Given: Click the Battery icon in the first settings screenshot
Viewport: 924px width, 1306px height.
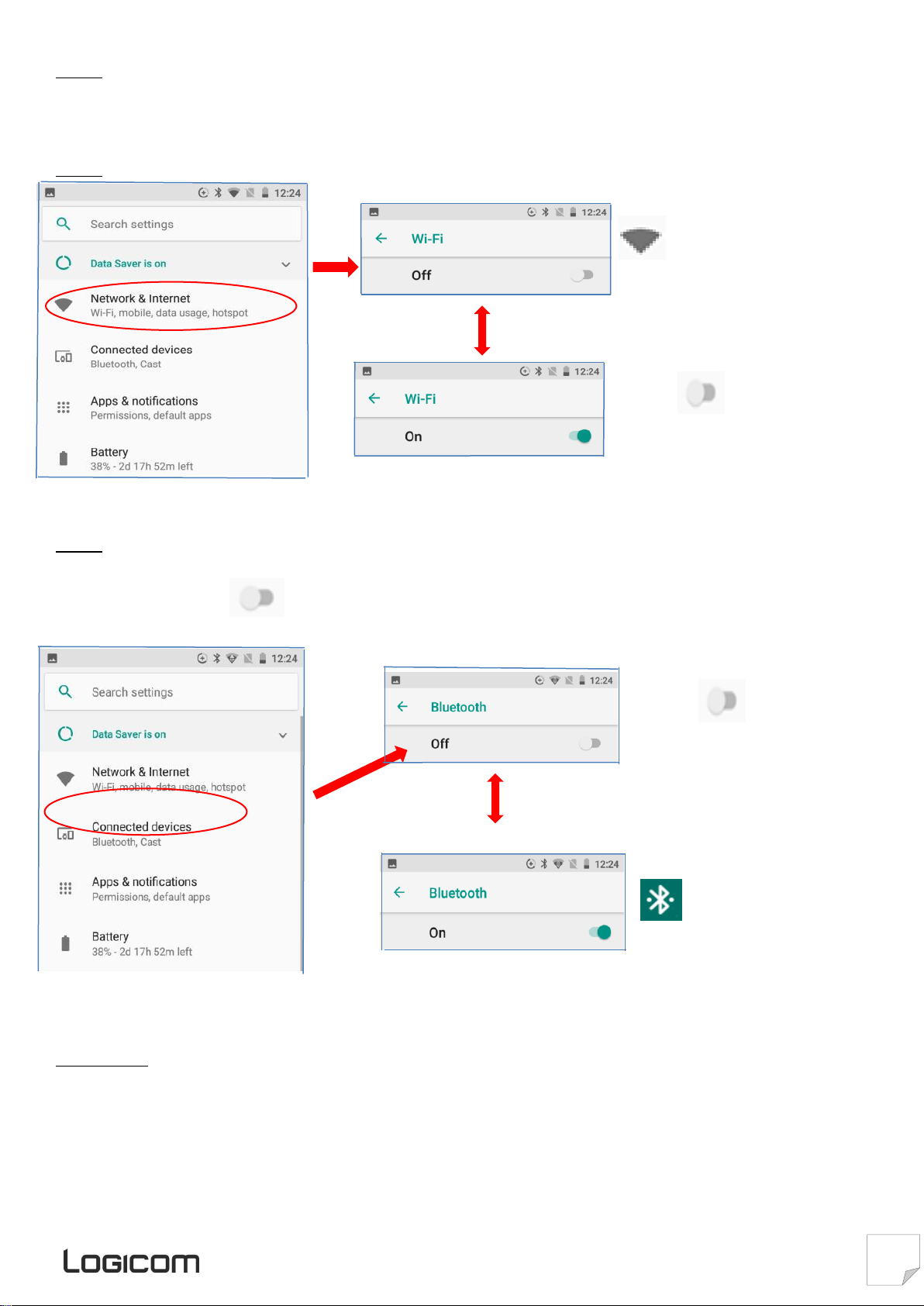Looking at the screenshot, I should pyautogui.click(x=64, y=458).
